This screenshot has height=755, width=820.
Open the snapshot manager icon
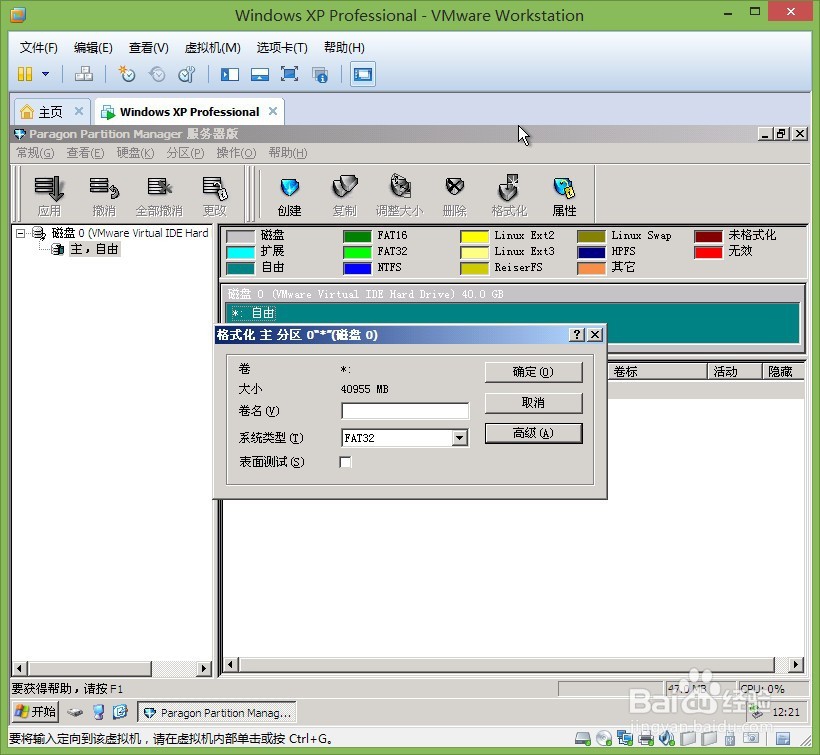click(x=187, y=74)
